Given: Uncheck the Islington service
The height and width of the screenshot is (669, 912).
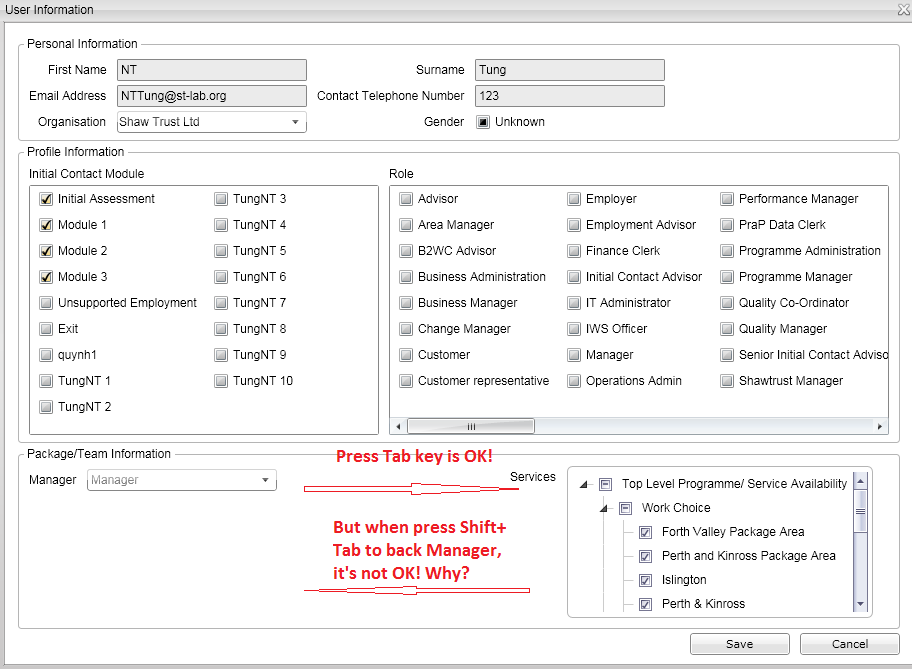Looking at the screenshot, I should [x=645, y=580].
